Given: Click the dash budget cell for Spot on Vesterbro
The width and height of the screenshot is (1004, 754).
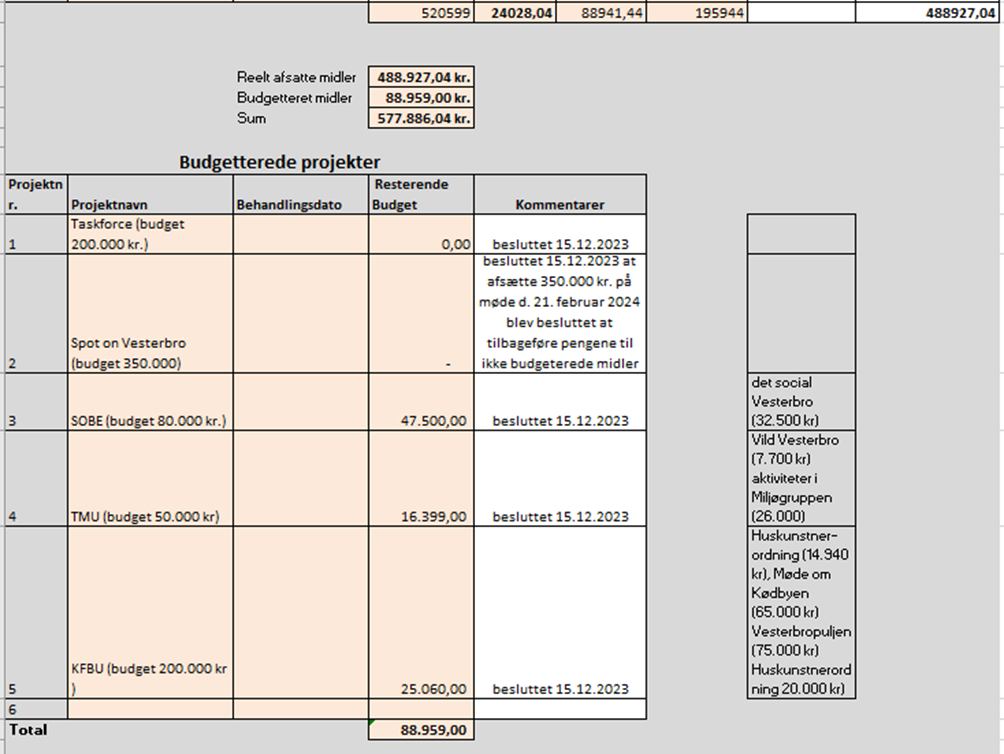Looking at the screenshot, I should tap(421, 314).
